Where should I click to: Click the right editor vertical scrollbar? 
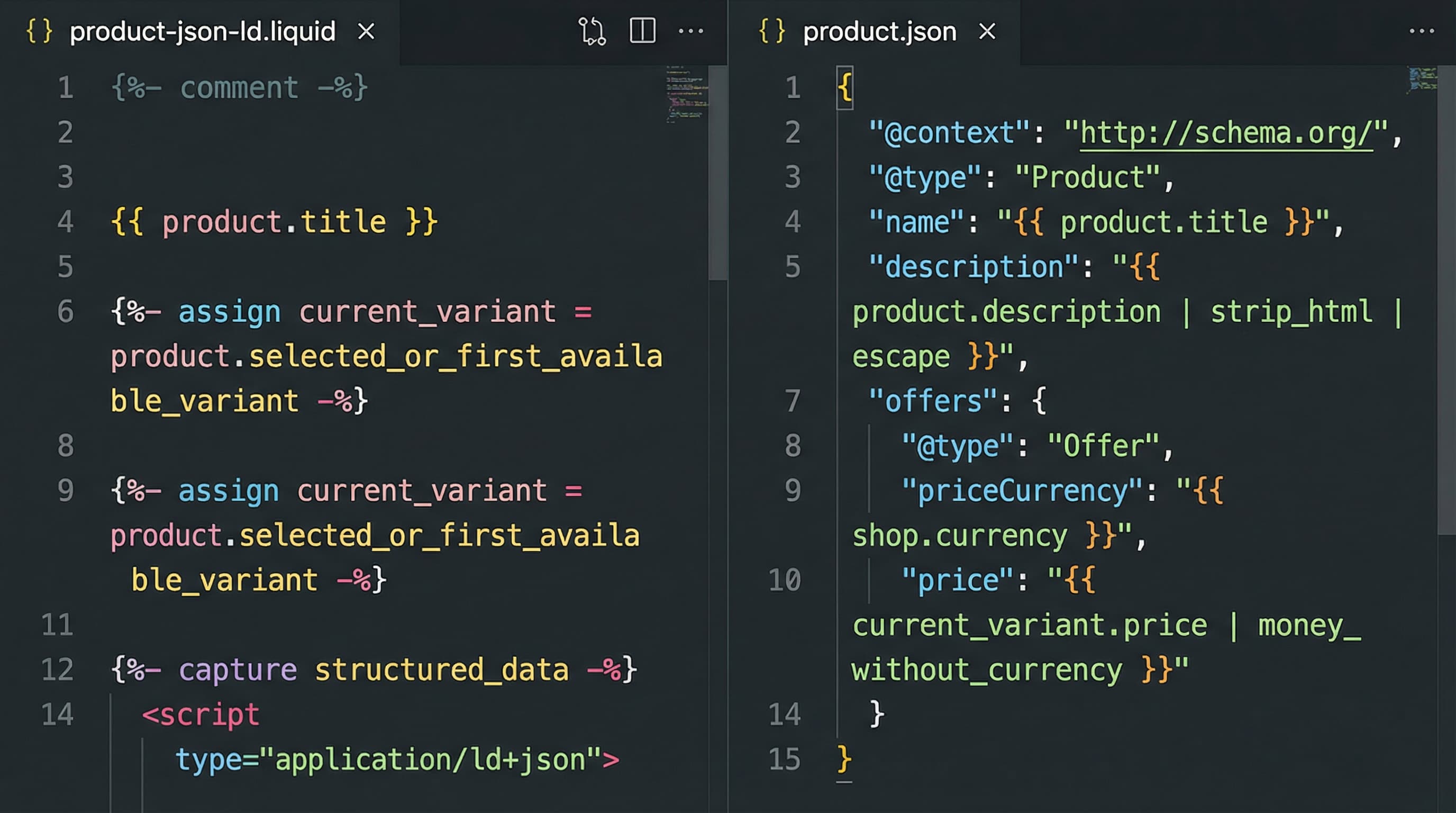1446,300
